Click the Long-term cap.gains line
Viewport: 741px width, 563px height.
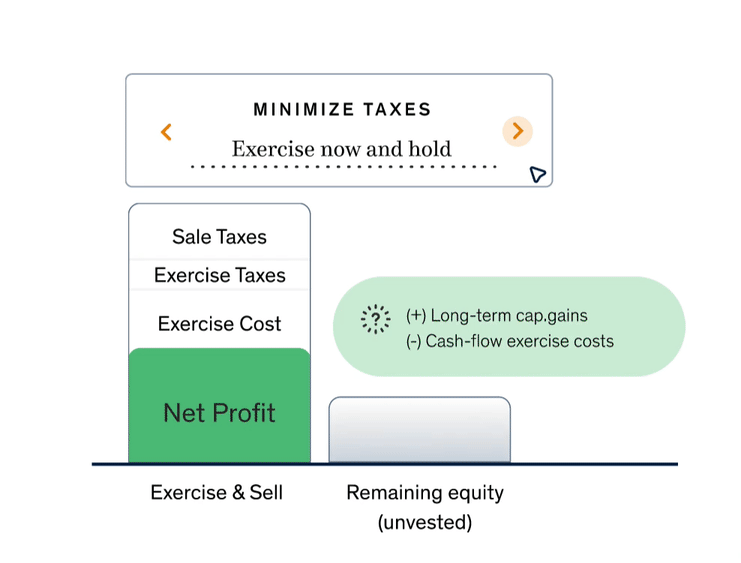496,315
